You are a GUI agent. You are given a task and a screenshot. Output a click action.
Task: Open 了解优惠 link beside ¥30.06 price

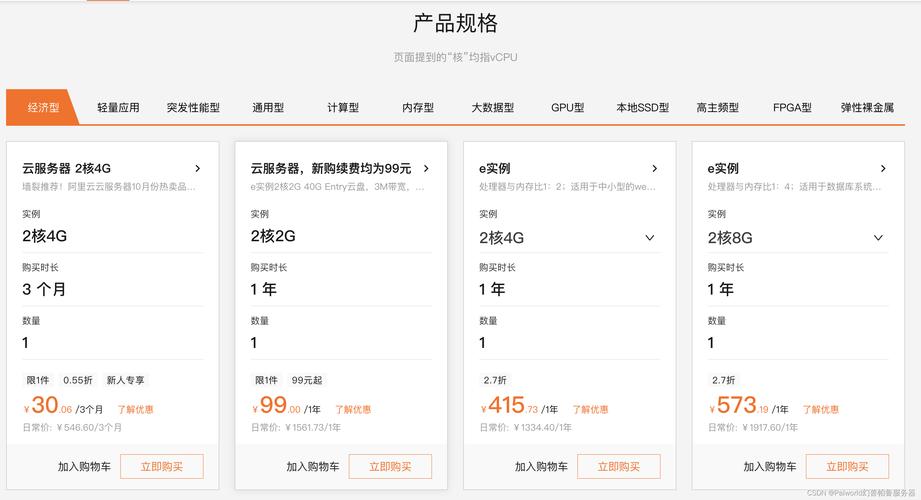pos(135,410)
